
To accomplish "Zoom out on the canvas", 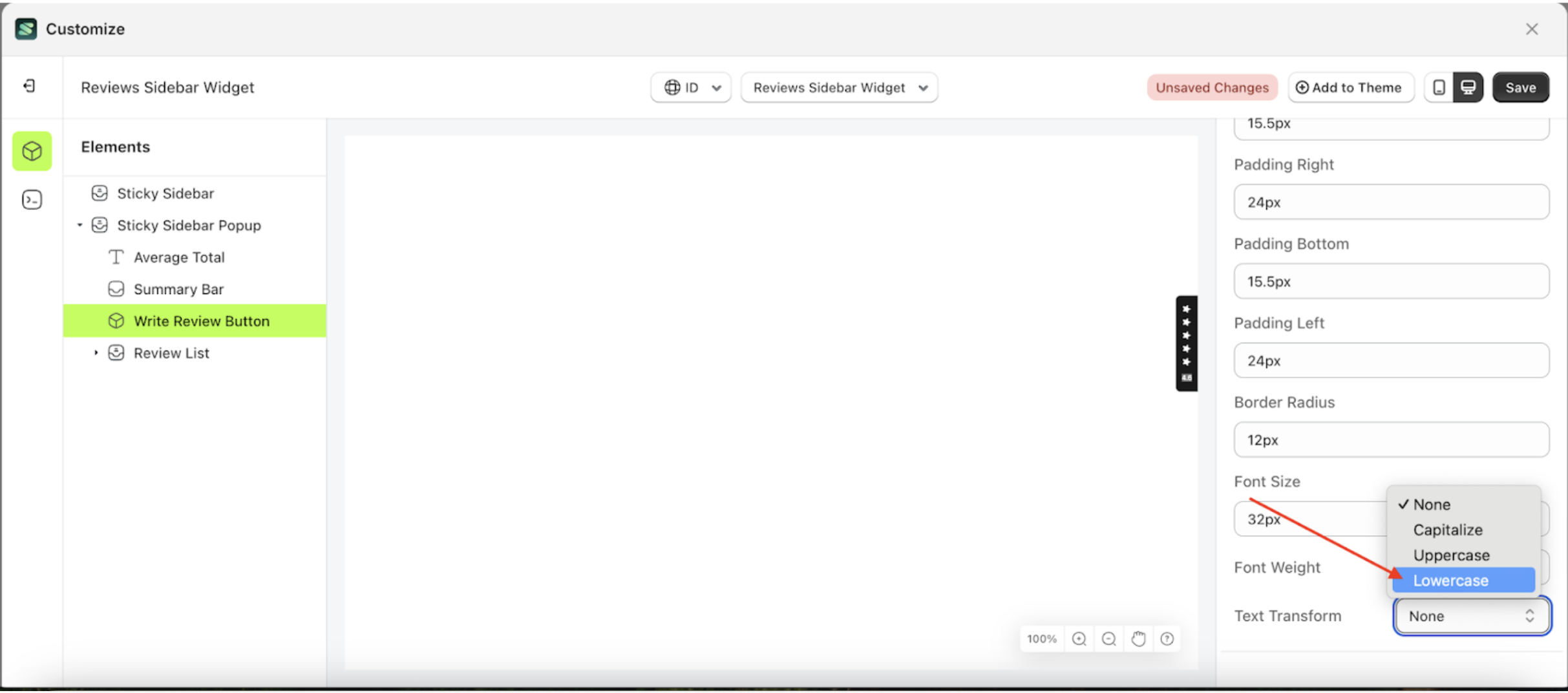I will 1108,639.
